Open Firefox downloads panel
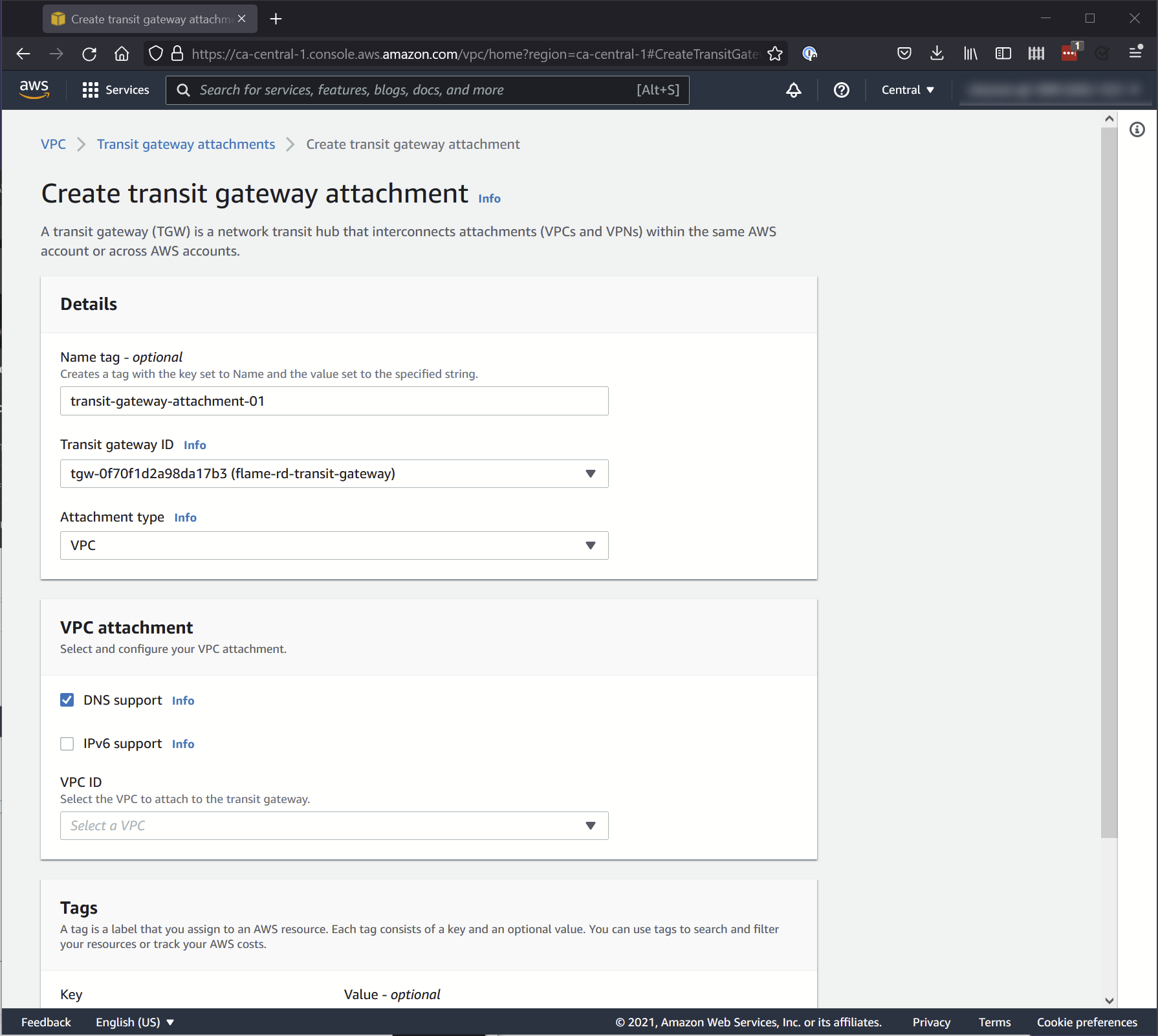 (937, 54)
